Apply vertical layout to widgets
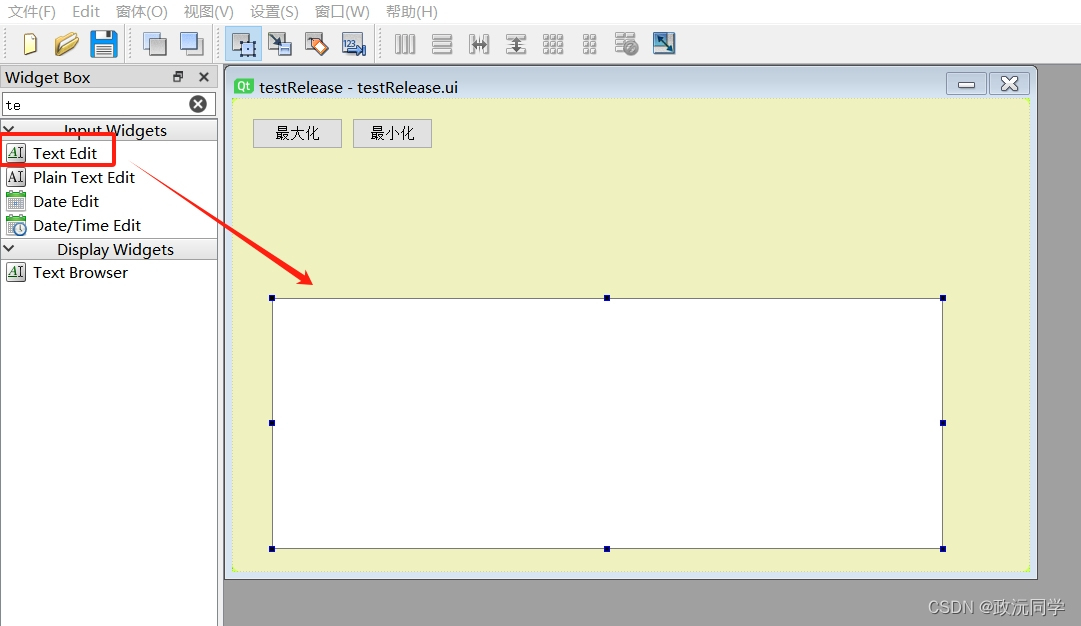The height and width of the screenshot is (626, 1081). click(442, 44)
